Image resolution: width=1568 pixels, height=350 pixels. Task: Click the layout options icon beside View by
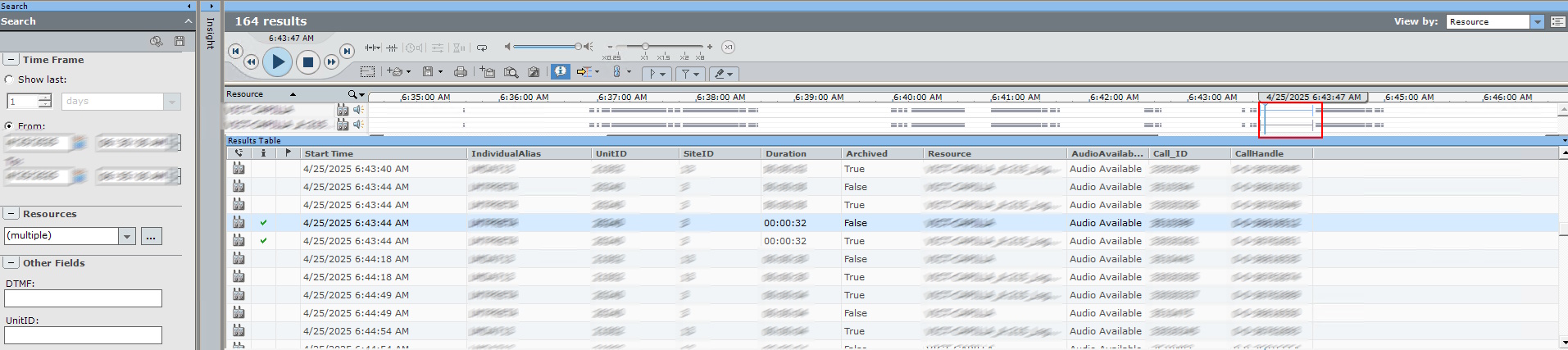click(x=1558, y=22)
